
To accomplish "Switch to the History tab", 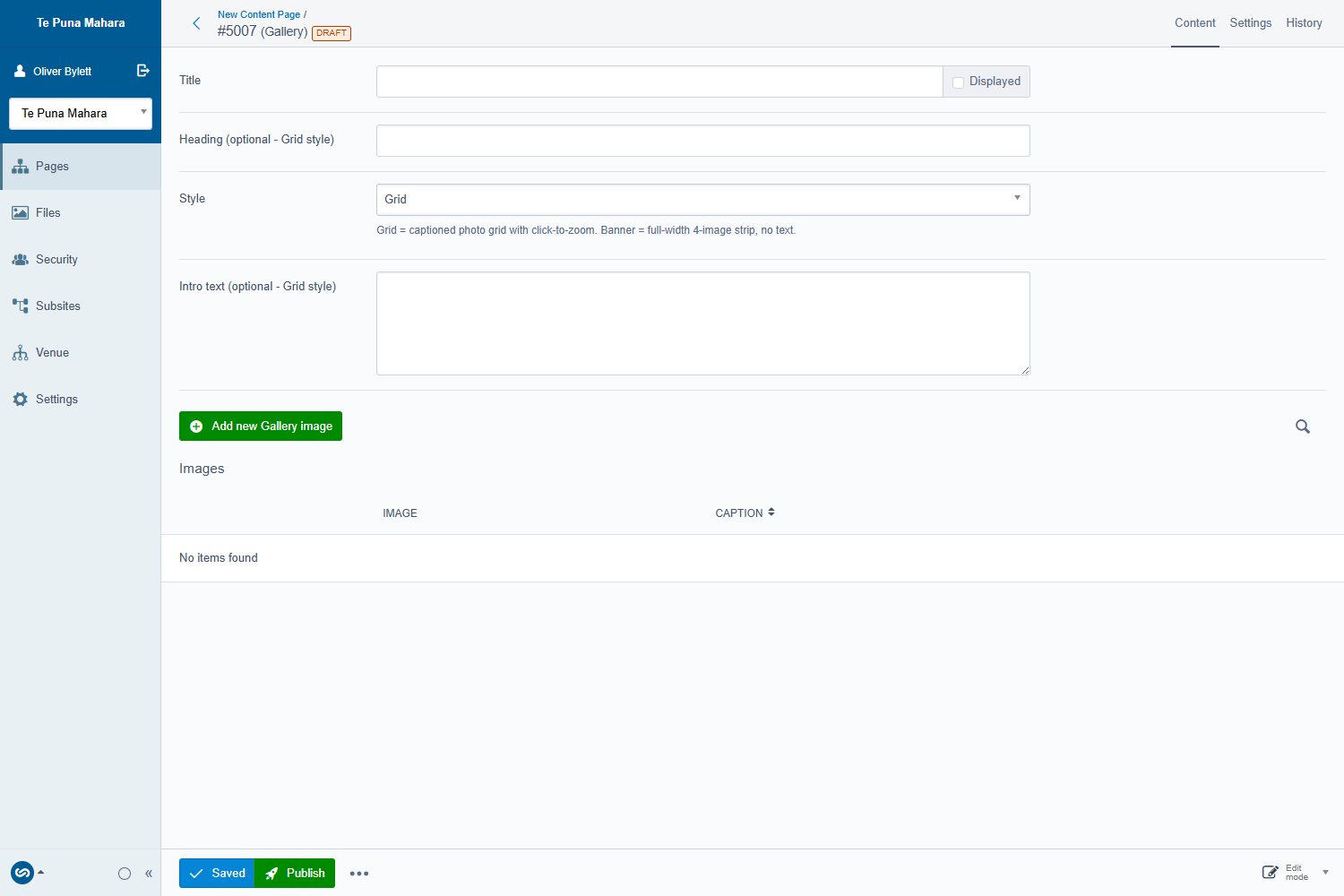I will [1304, 23].
